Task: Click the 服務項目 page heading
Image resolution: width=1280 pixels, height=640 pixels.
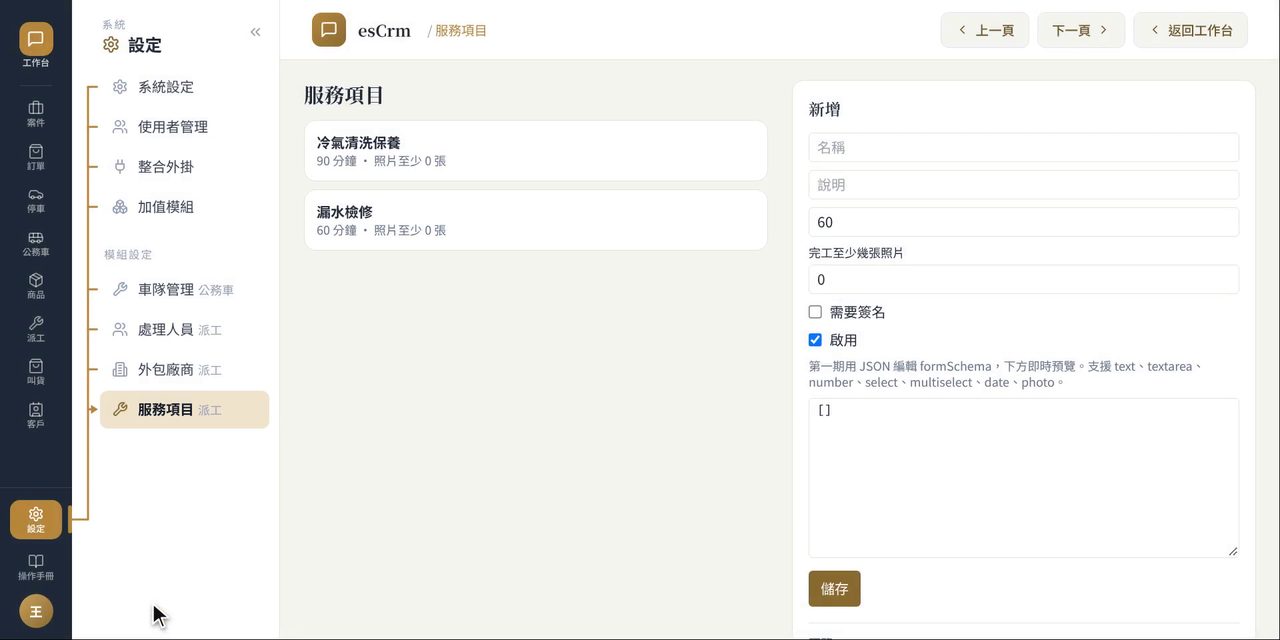Action: pyautogui.click(x=344, y=96)
